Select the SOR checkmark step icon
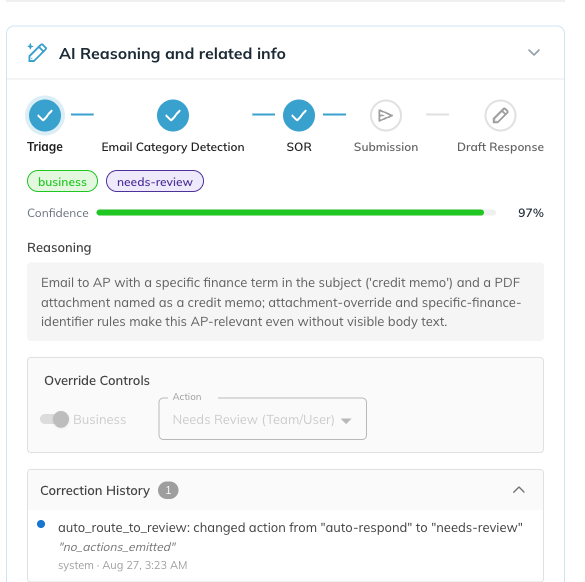The height and width of the screenshot is (582, 585). point(299,115)
